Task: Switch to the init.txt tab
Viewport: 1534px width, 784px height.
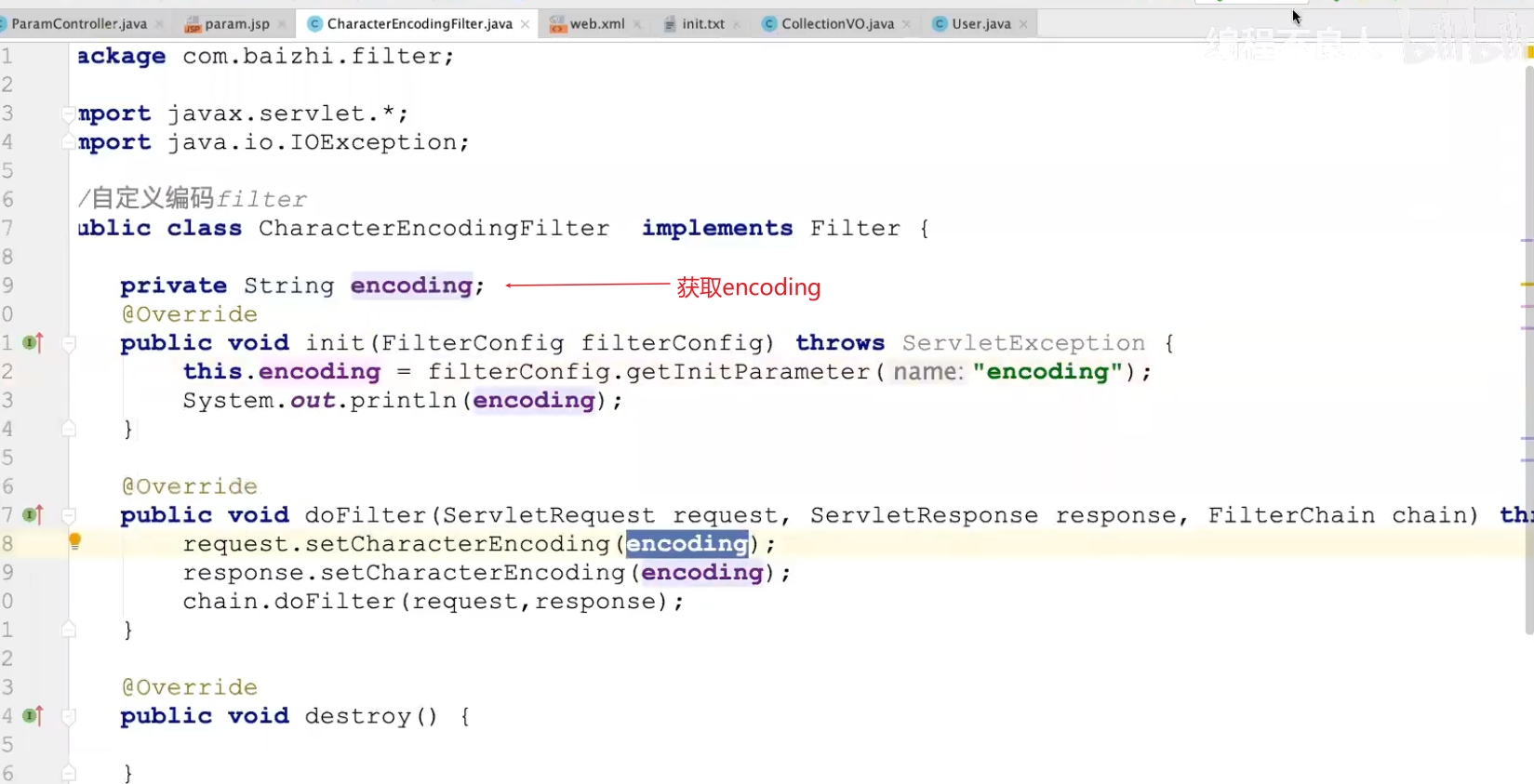Action: 702,24
